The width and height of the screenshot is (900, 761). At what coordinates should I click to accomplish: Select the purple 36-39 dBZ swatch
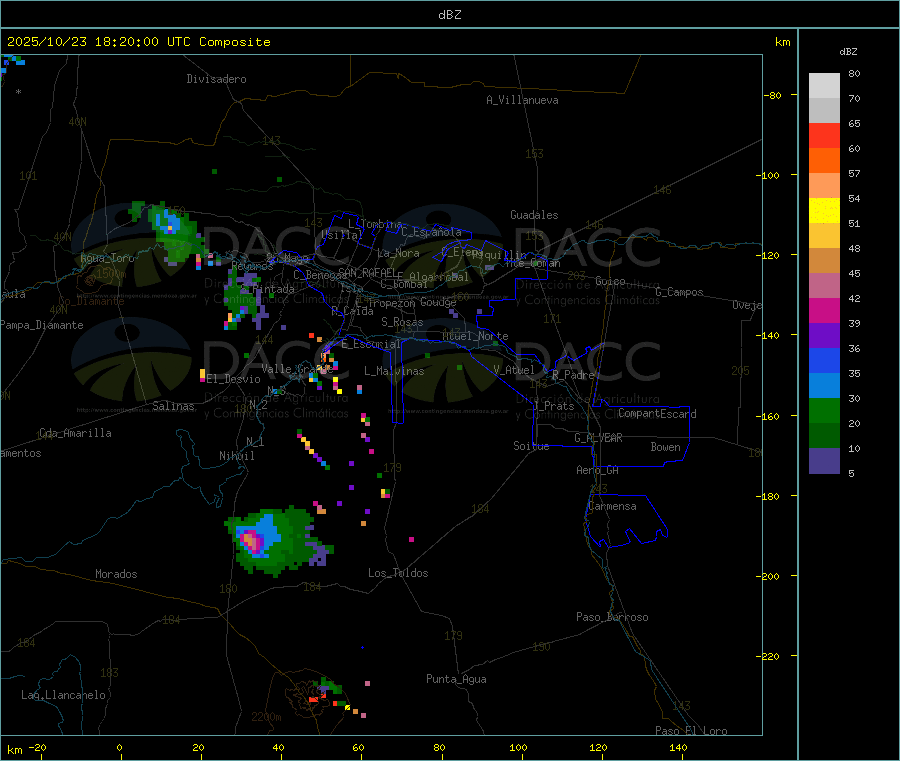824,335
